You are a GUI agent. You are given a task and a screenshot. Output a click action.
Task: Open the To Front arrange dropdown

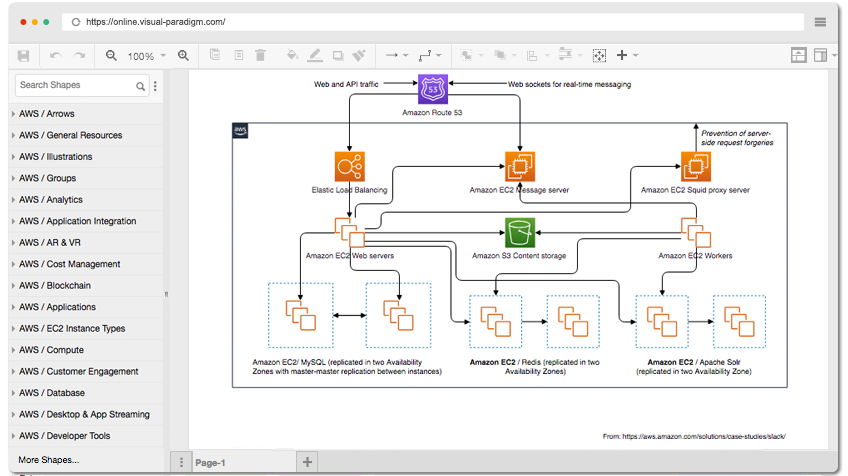pos(472,55)
